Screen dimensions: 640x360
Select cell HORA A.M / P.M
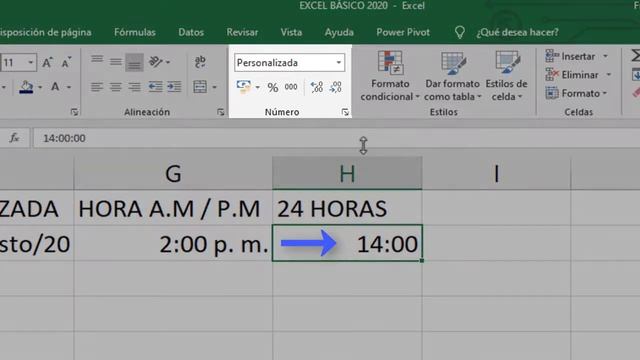173,208
